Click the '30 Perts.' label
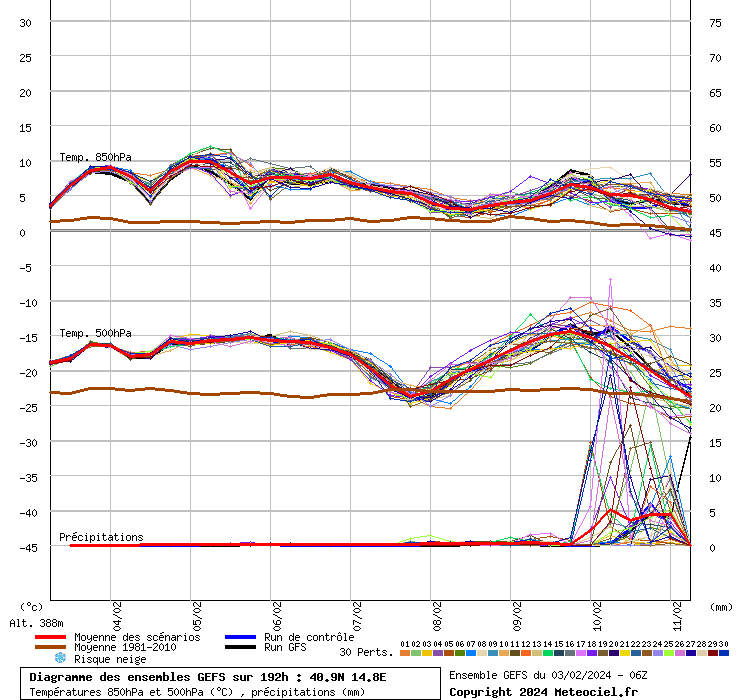Image resolution: width=740 pixels, height=700 pixels. pos(366,652)
